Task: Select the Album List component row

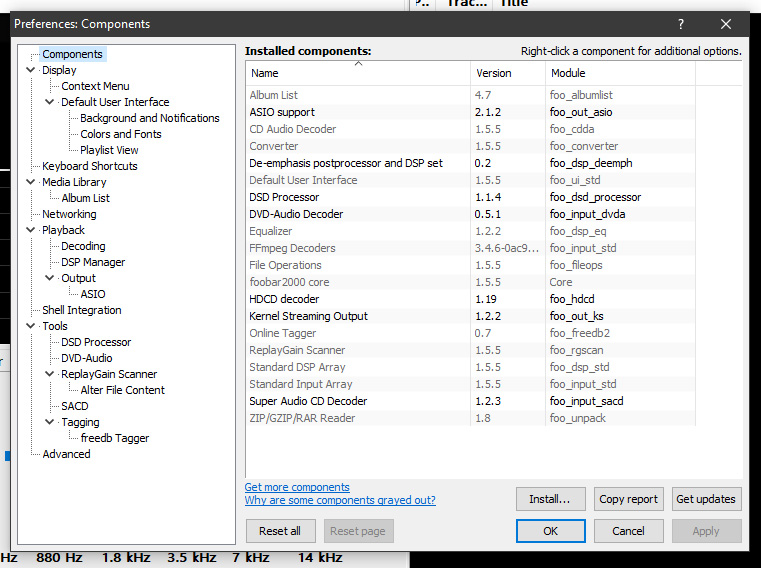Action: point(471,95)
